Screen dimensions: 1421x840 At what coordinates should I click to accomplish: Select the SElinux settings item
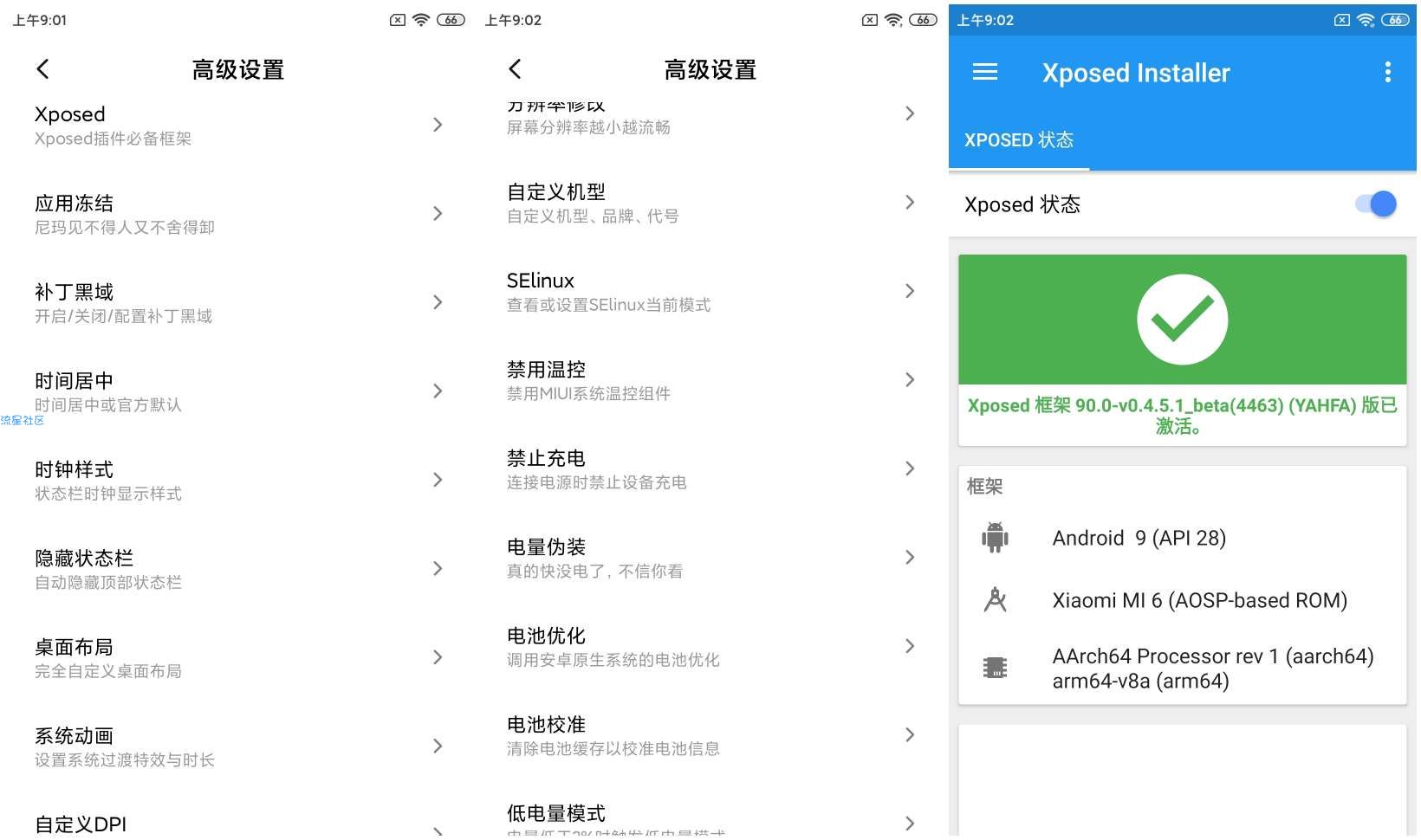708,292
